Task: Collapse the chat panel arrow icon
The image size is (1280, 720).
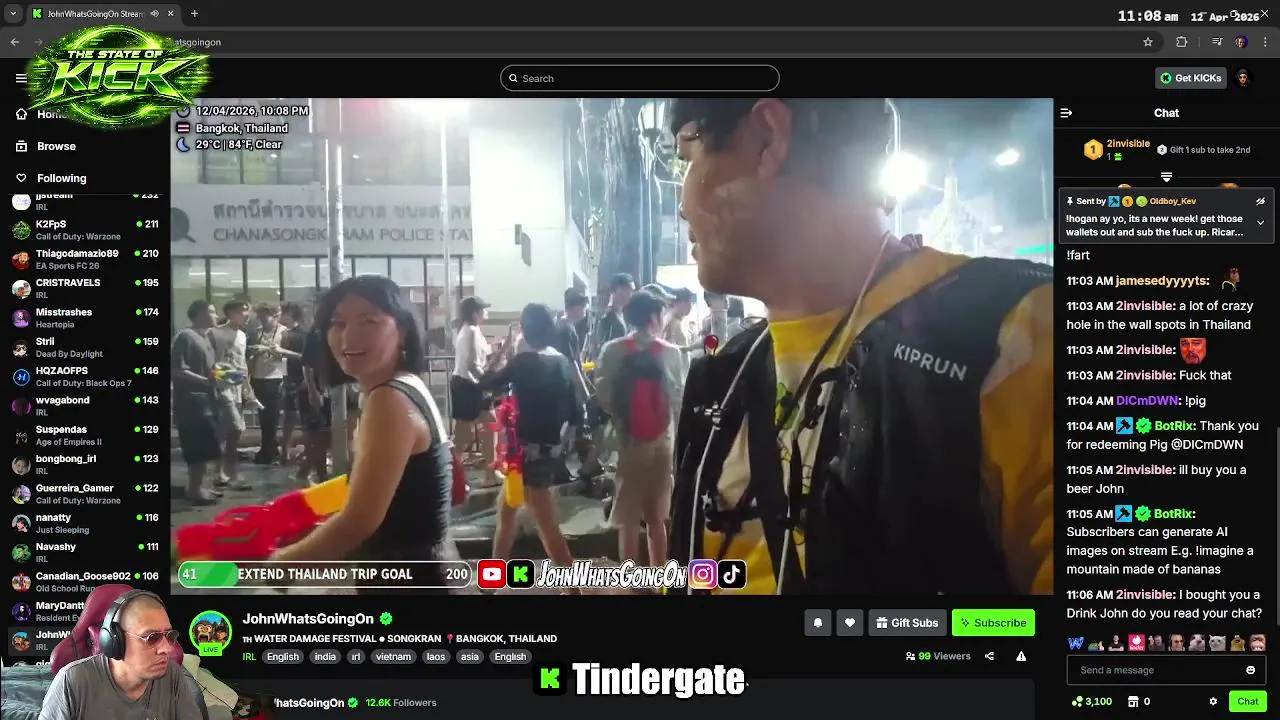Action: coord(1066,113)
